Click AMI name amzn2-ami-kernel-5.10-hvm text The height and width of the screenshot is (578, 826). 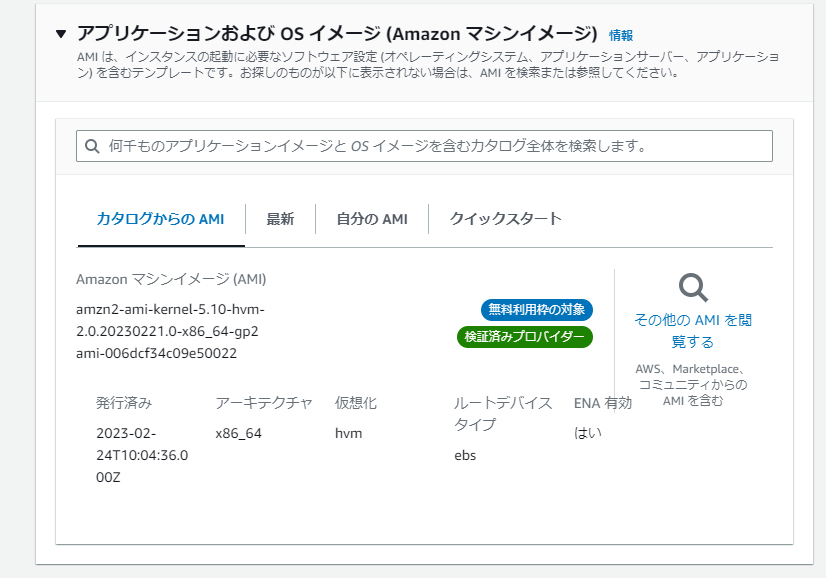pos(170,320)
